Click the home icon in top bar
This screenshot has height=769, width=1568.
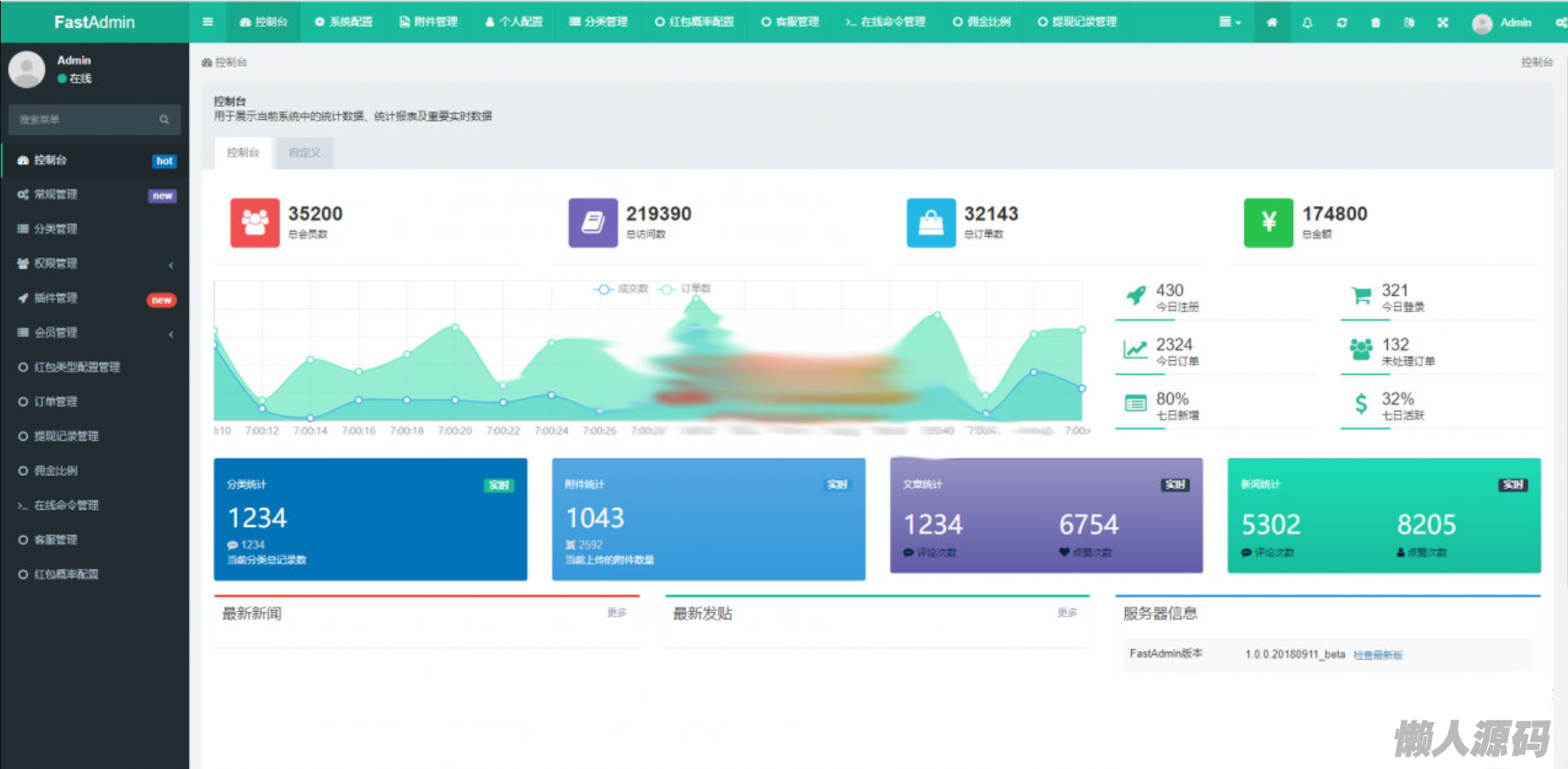coord(1272,23)
